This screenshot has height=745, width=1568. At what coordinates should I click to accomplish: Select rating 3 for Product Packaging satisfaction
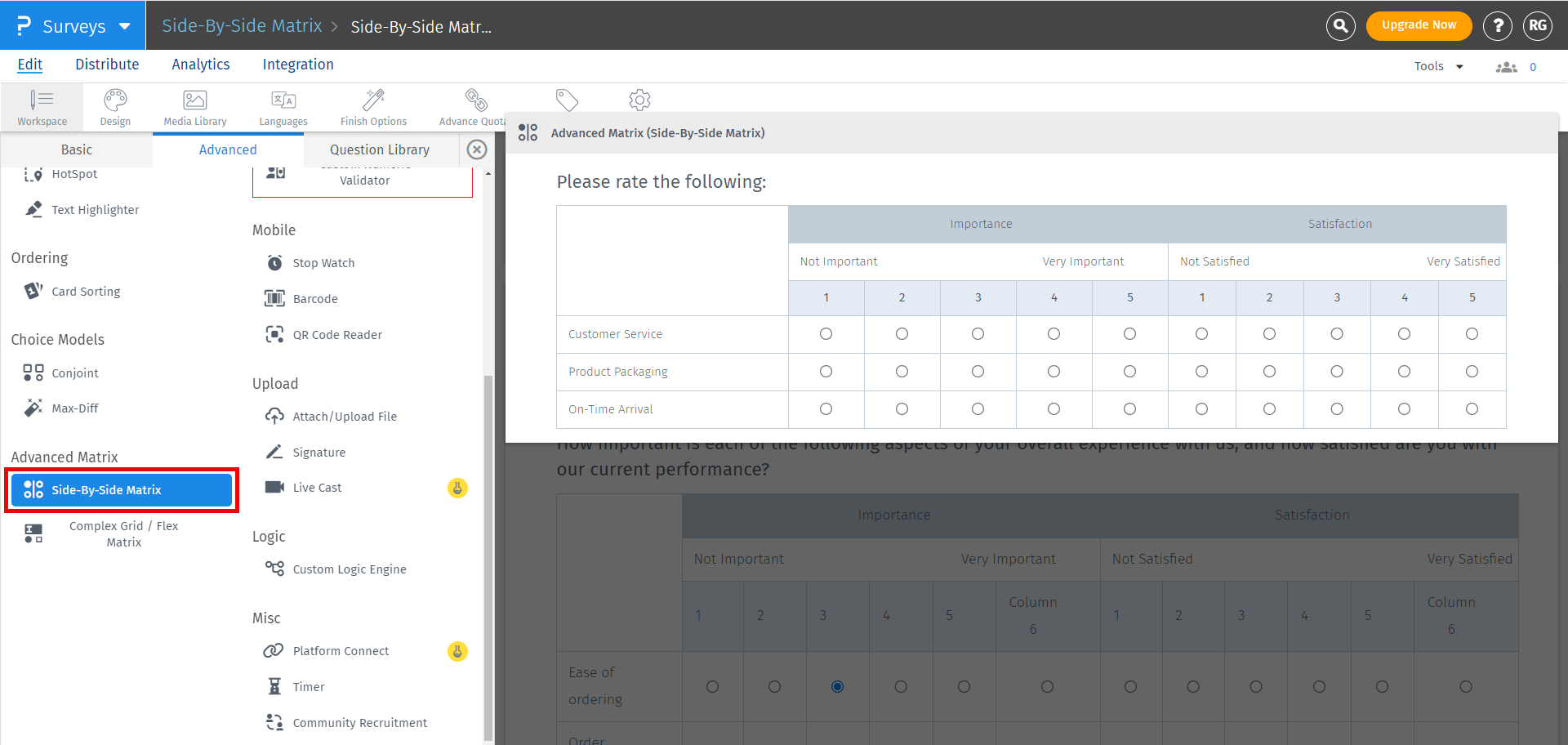(1337, 371)
